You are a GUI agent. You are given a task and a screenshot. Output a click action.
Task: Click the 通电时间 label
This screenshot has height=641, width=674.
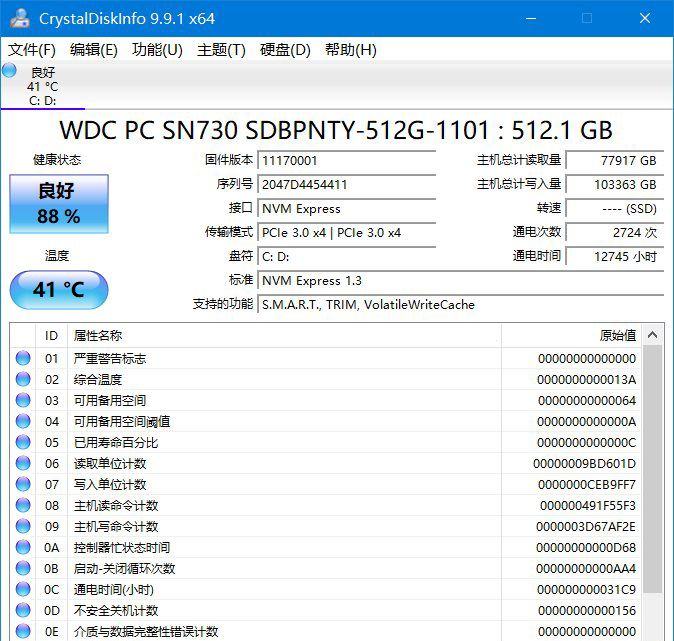(x=537, y=256)
